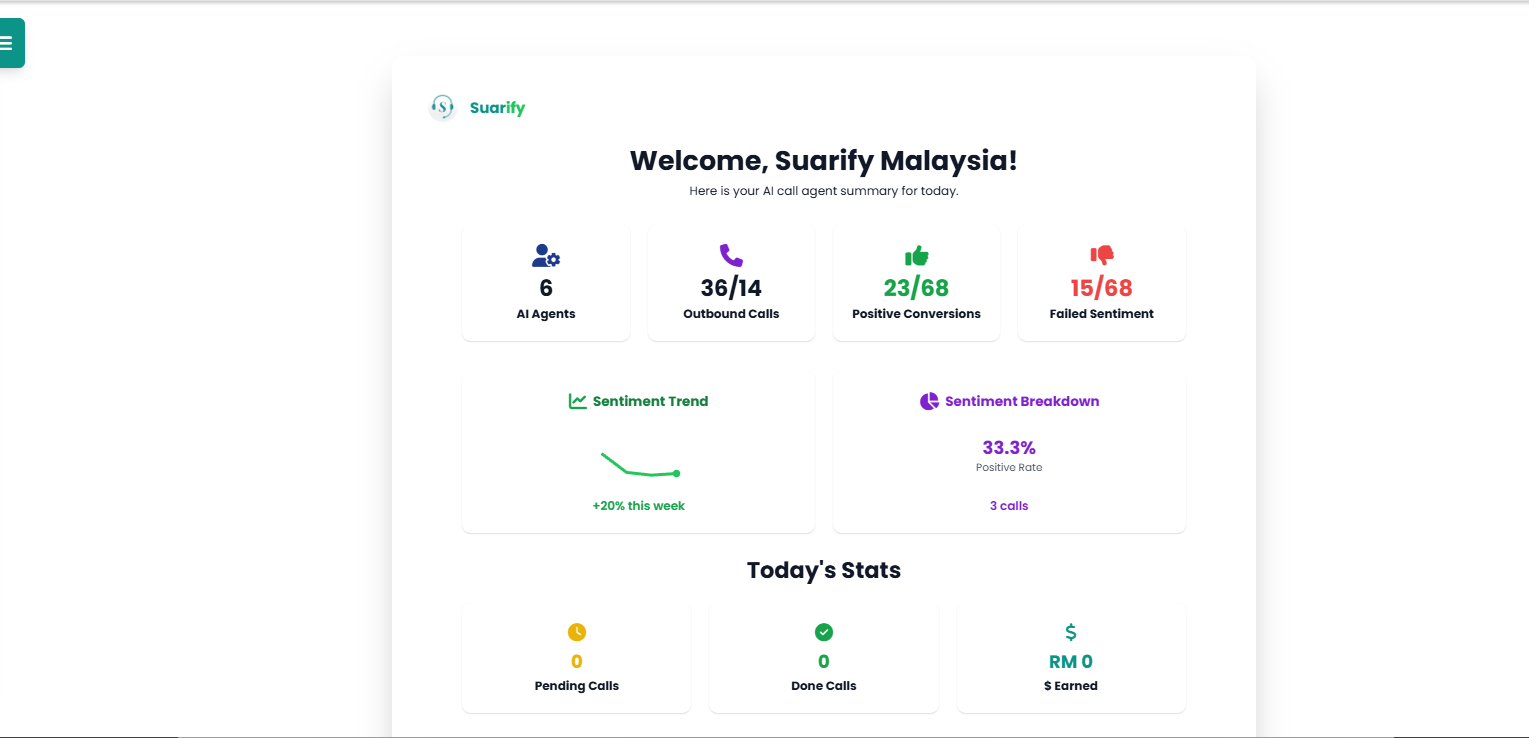Click the red thumbs-down icon
Image resolution: width=1529 pixels, height=738 pixels.
click(x=1101, y=256)
